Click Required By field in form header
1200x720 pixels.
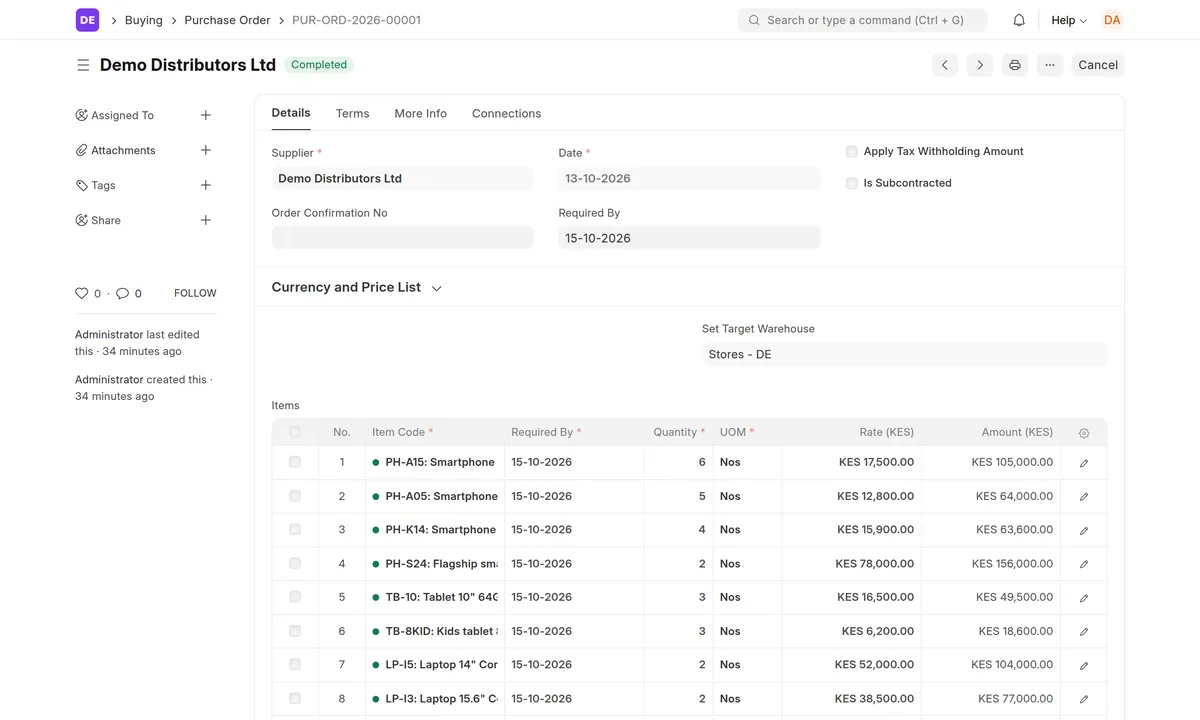point(689,238)
